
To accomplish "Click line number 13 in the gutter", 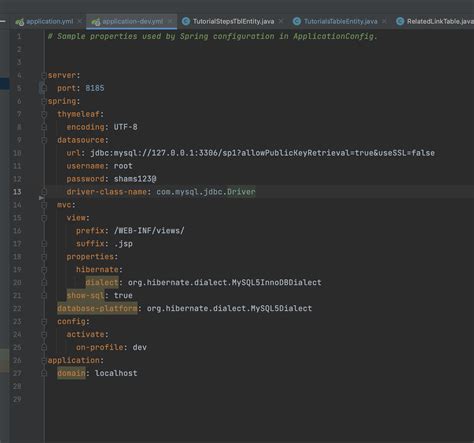I will tap(17, 192).
